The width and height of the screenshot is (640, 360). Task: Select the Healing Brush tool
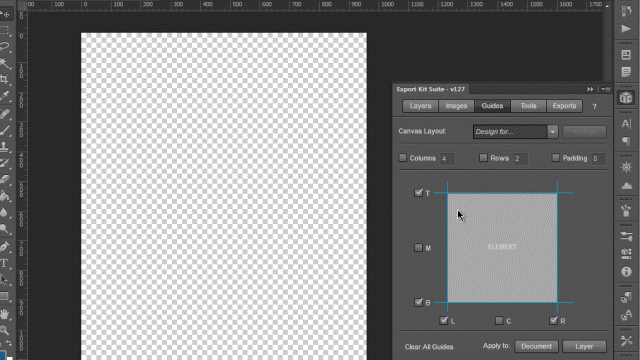pyautogui.click(x=4, y=114)
